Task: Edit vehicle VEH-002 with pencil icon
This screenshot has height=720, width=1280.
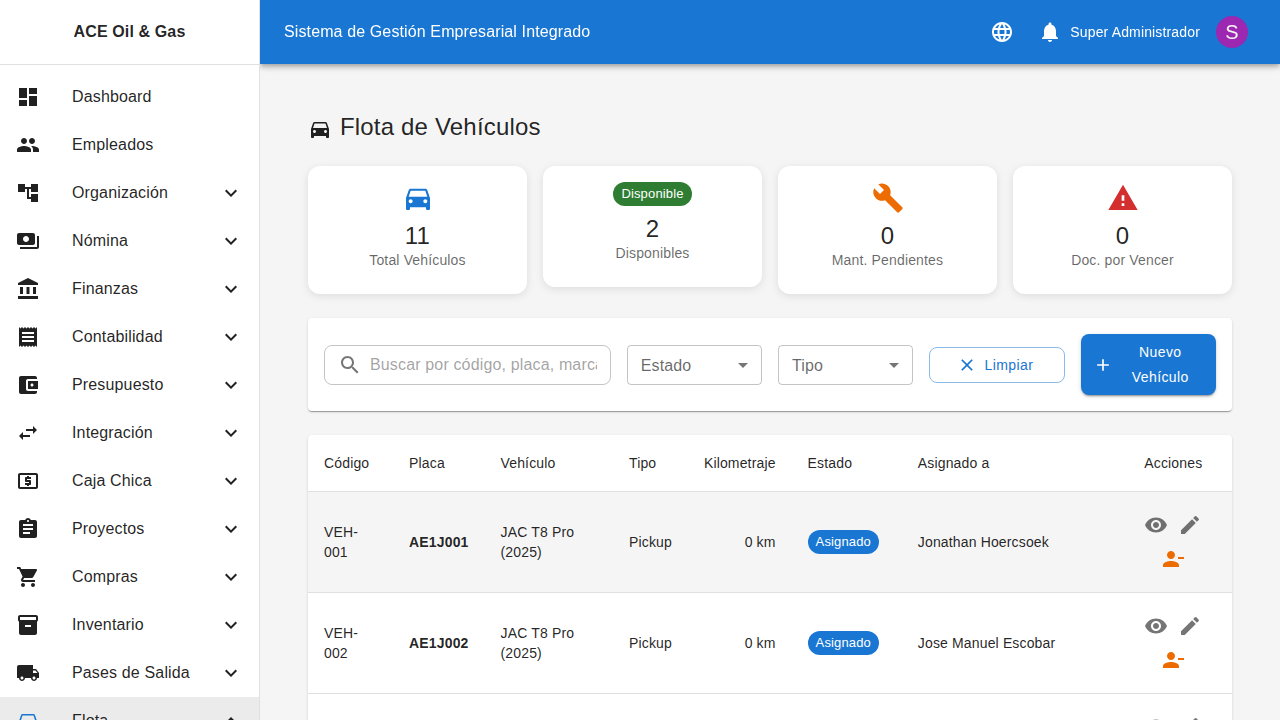Action: click(1189, 626)
